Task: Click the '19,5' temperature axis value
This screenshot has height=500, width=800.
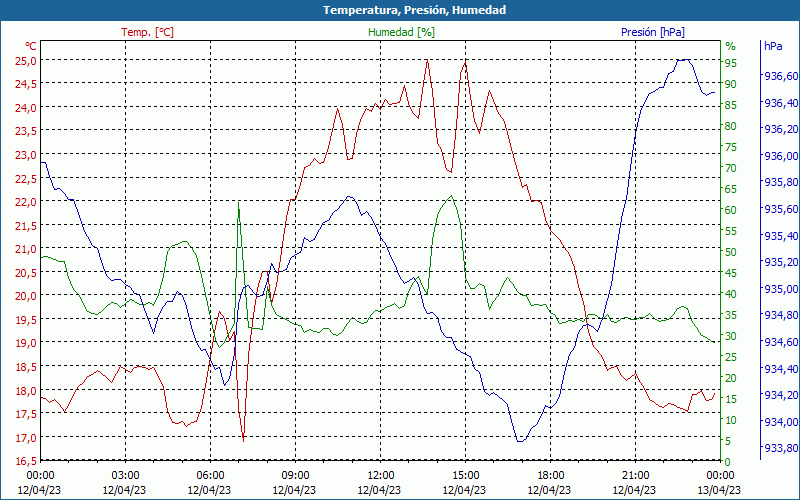Action: 25,320
